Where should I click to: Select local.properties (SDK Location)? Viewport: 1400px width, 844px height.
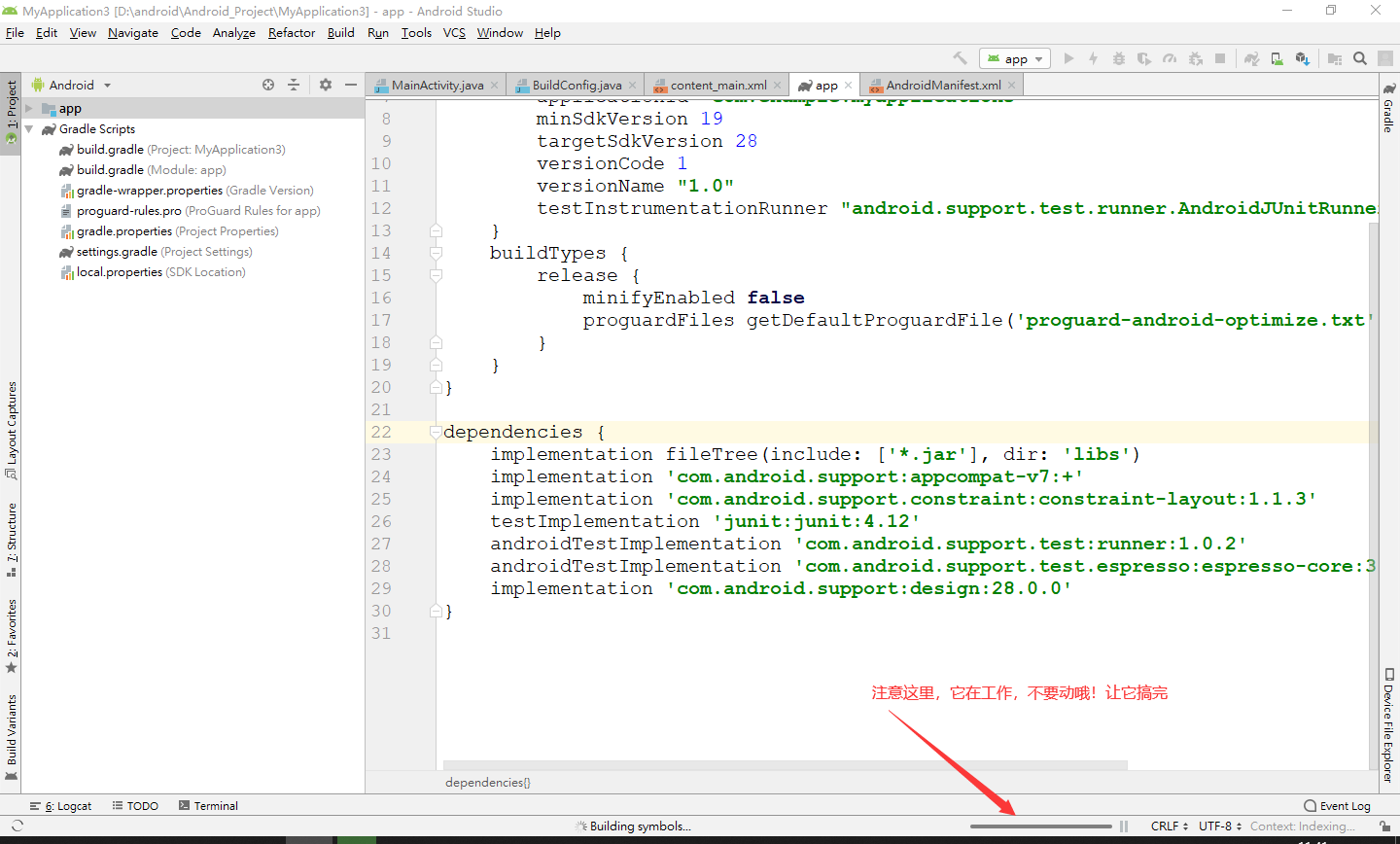pos(153,272)
